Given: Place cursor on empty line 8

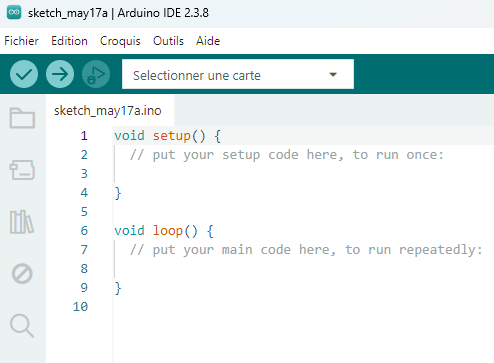Looking at the screenshot, I should tap(303, 269).
